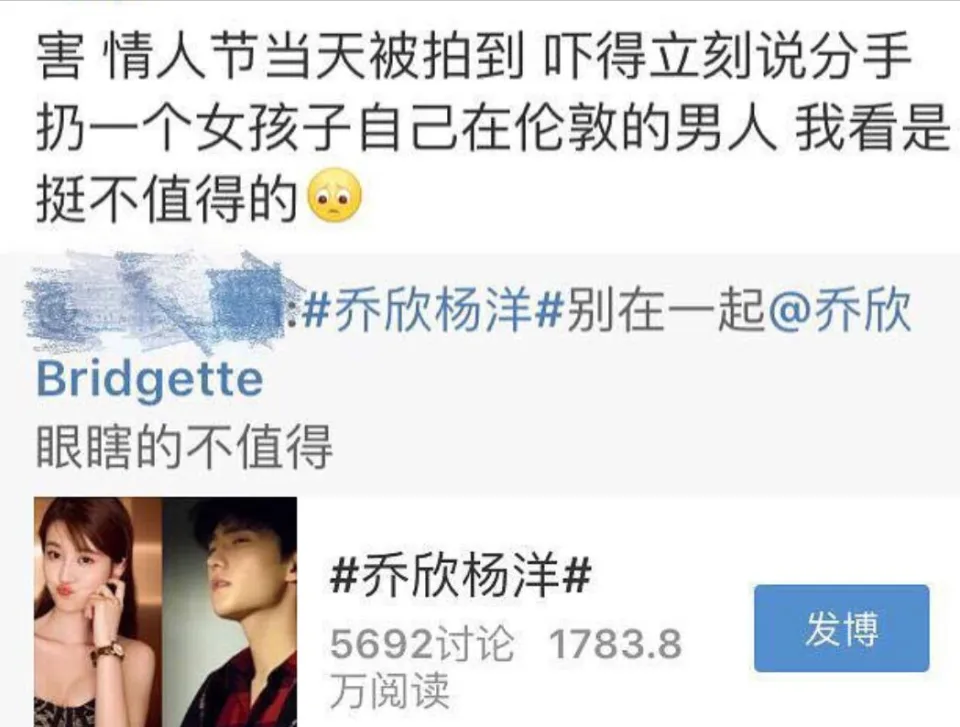This screenshot has height=727, width=960.
Task: Tap the 别在一起 text in repost
Action: click(x=664, y=308)
